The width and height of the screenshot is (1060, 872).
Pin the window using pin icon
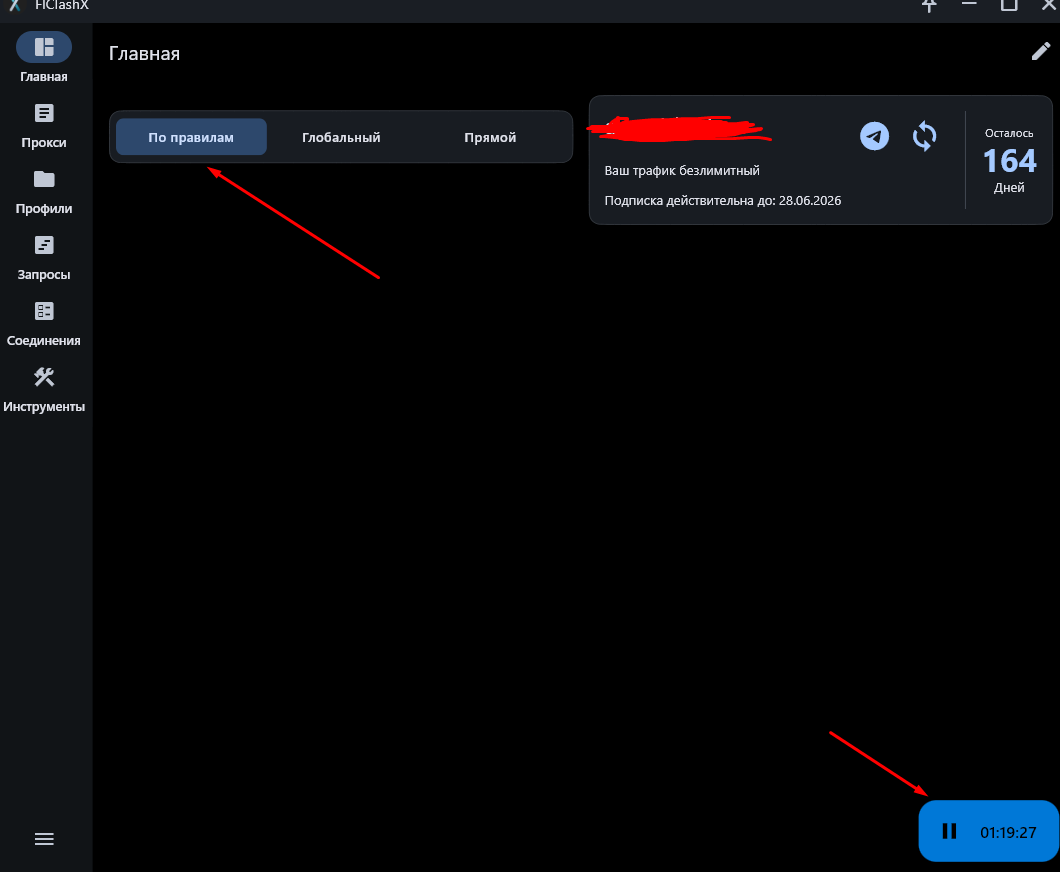click(x=930, y=5)
